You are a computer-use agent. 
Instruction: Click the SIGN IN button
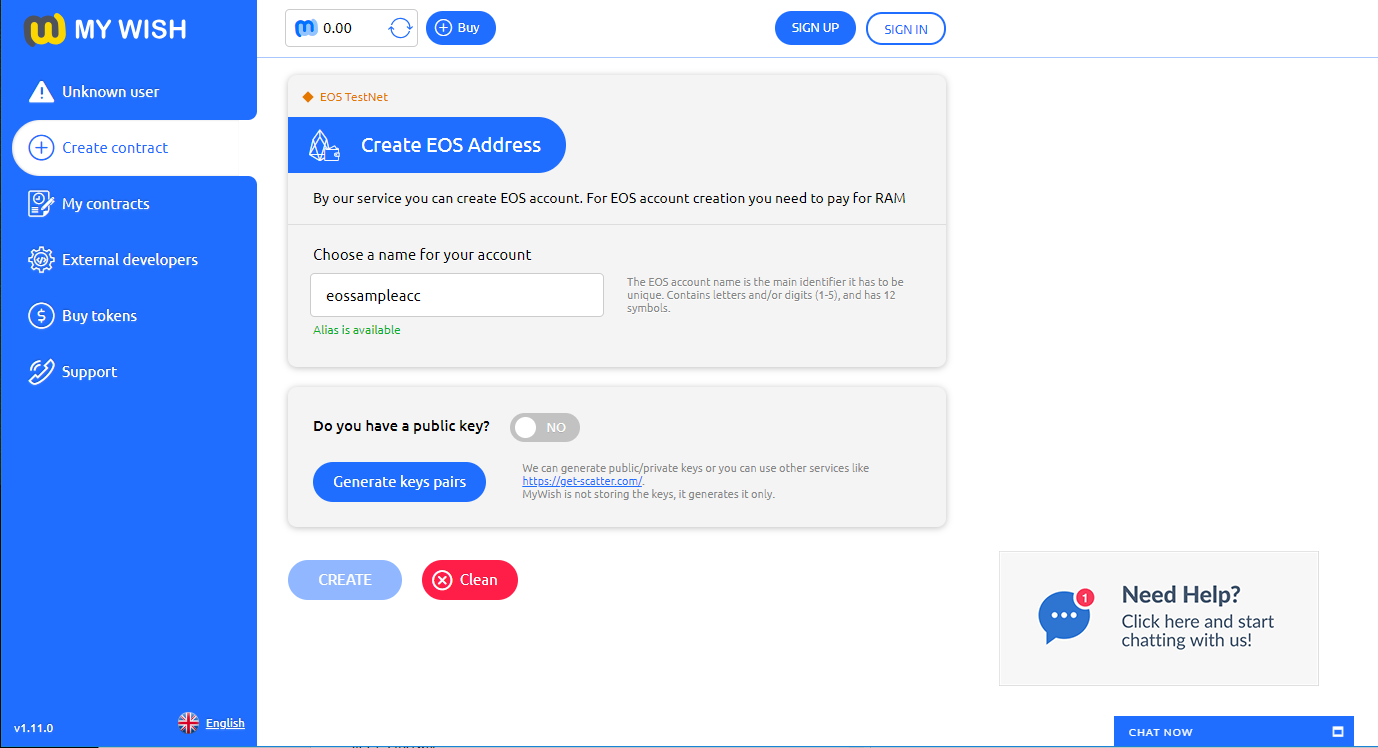(906, 29)
